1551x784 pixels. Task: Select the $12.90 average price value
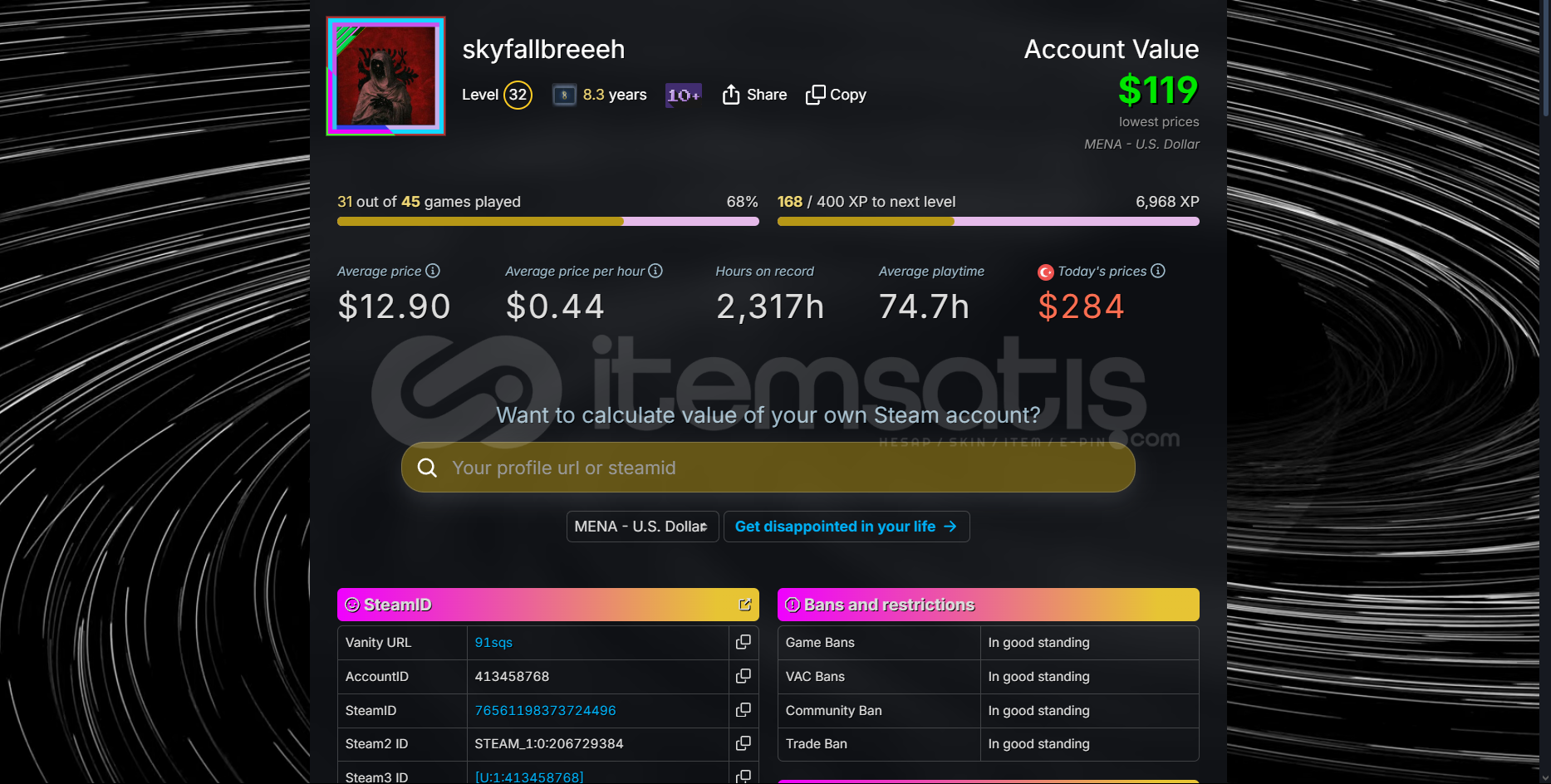tap(394, 306)
